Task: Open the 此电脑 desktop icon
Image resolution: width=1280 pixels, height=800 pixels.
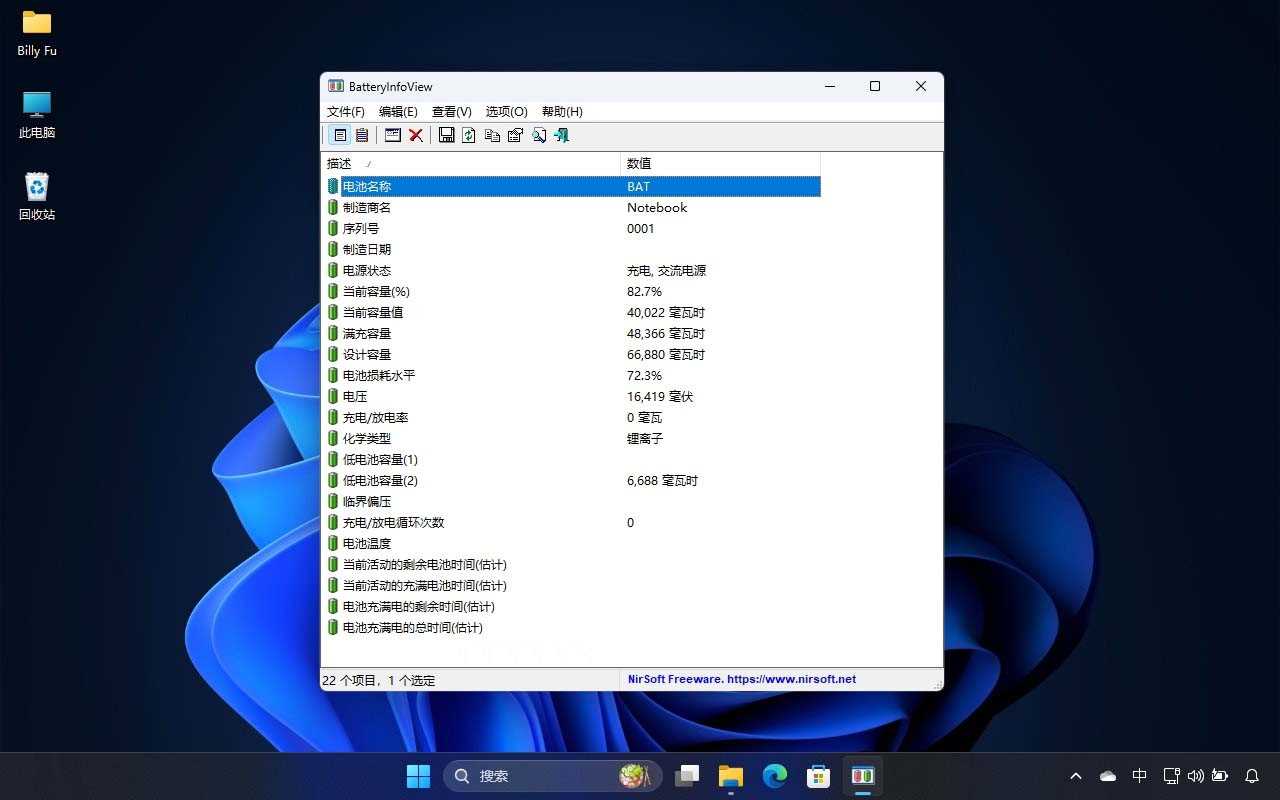Action: (36, 112)
